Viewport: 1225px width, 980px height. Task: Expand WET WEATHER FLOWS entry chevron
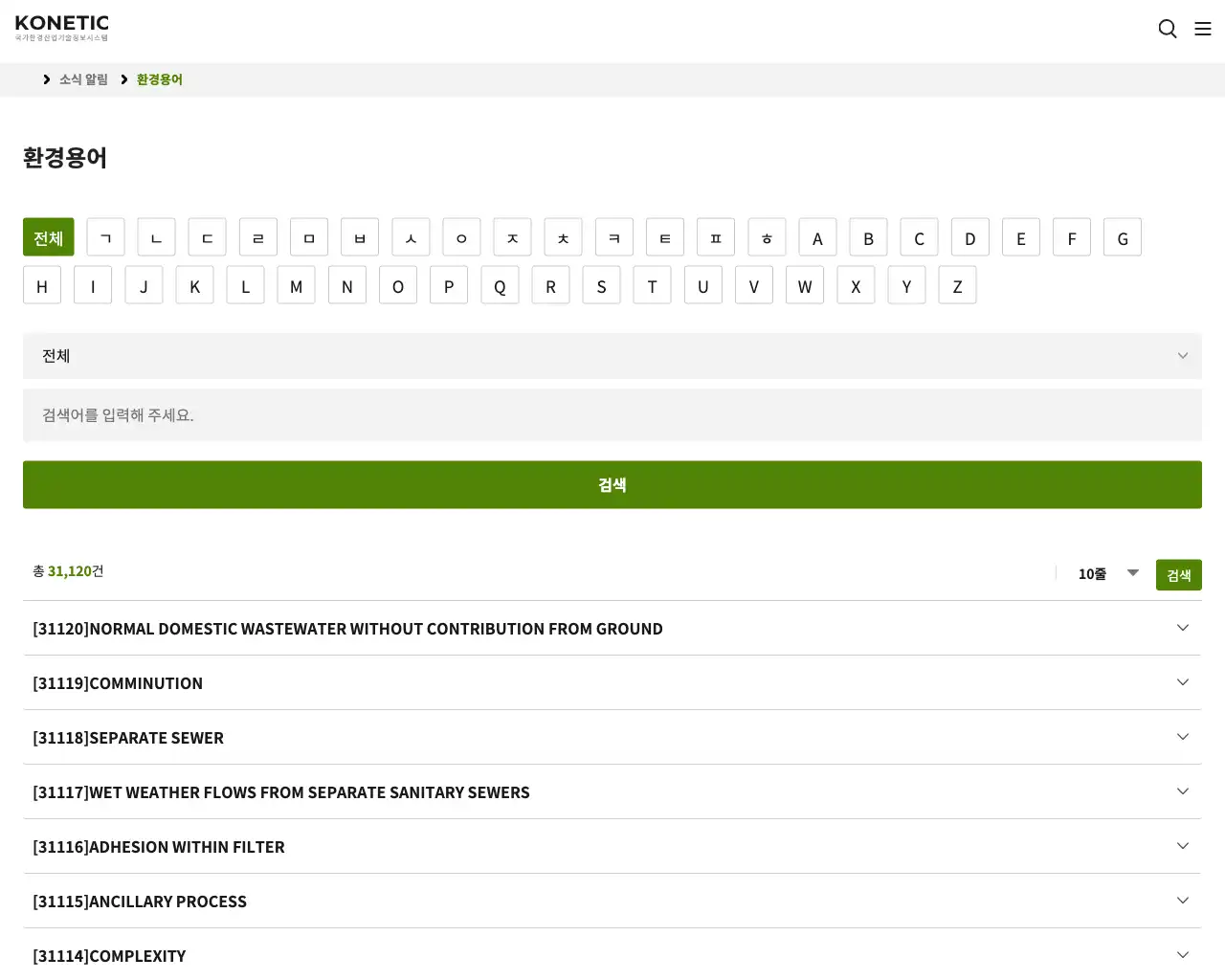pyautogui.click(x=1183, y=791)
